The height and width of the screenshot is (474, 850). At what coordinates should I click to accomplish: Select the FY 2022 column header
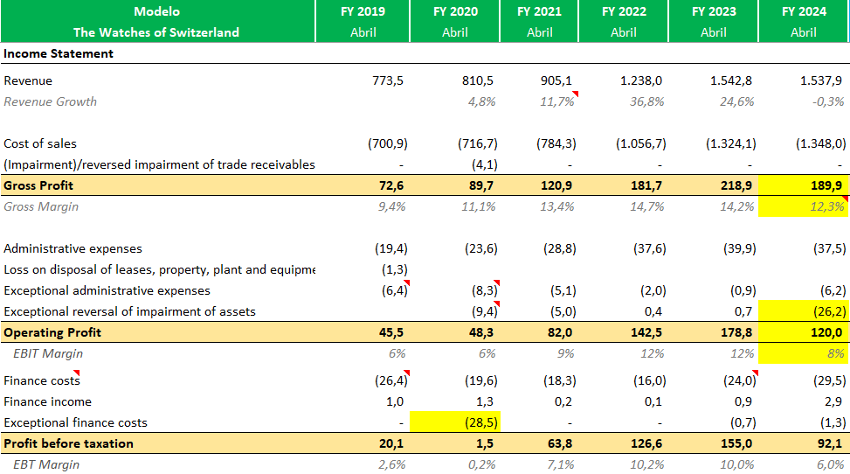coord(624,11)
